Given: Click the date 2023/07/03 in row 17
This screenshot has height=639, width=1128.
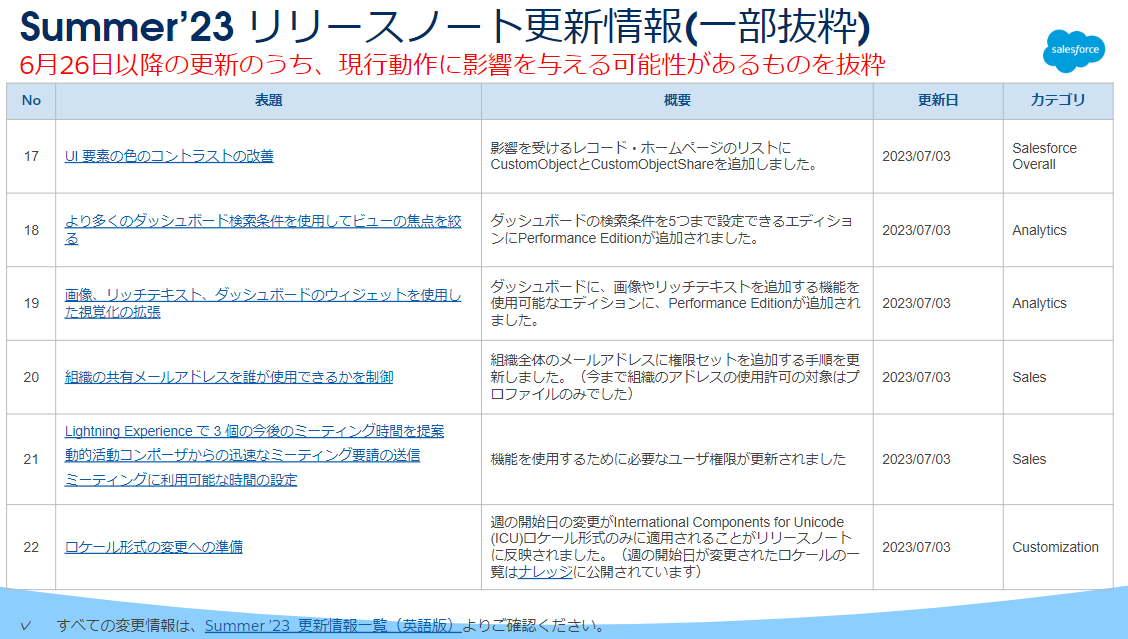Looking at the screenshot, I should pos(916,156).
